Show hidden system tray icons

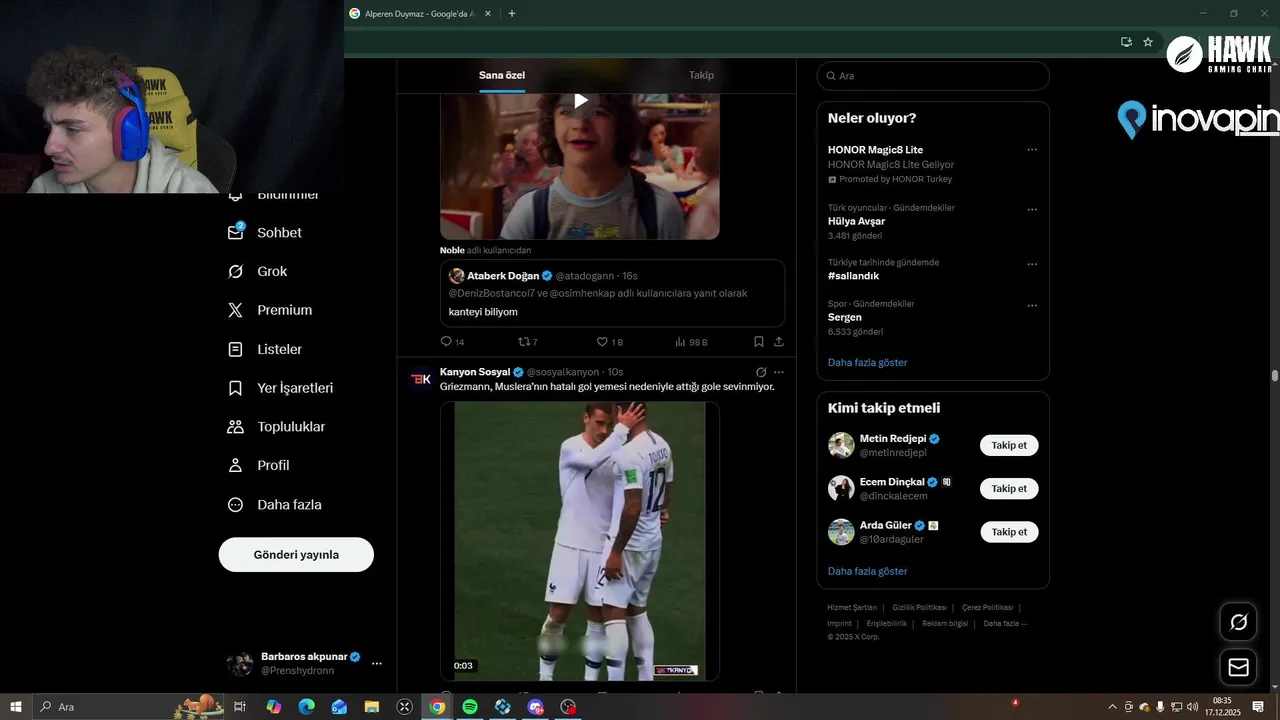[x=1113, y=707]
